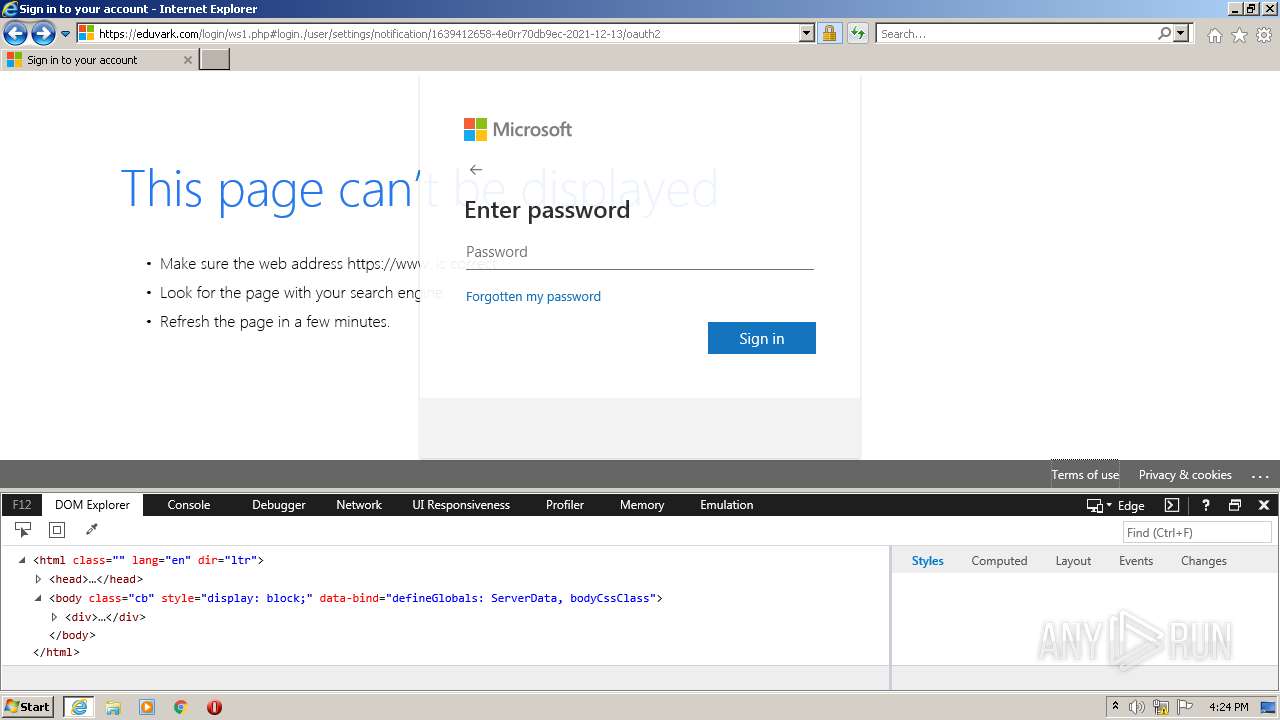Open the media player taskbar icon
The image size is (1280, 720).
point(147,707)
